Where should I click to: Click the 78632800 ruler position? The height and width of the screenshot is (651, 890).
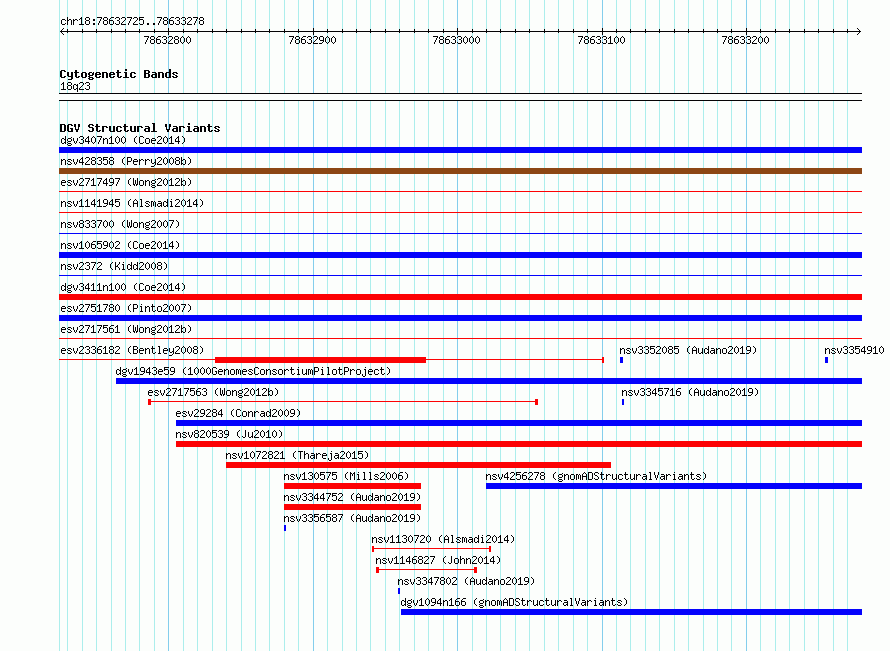[167, 40]
